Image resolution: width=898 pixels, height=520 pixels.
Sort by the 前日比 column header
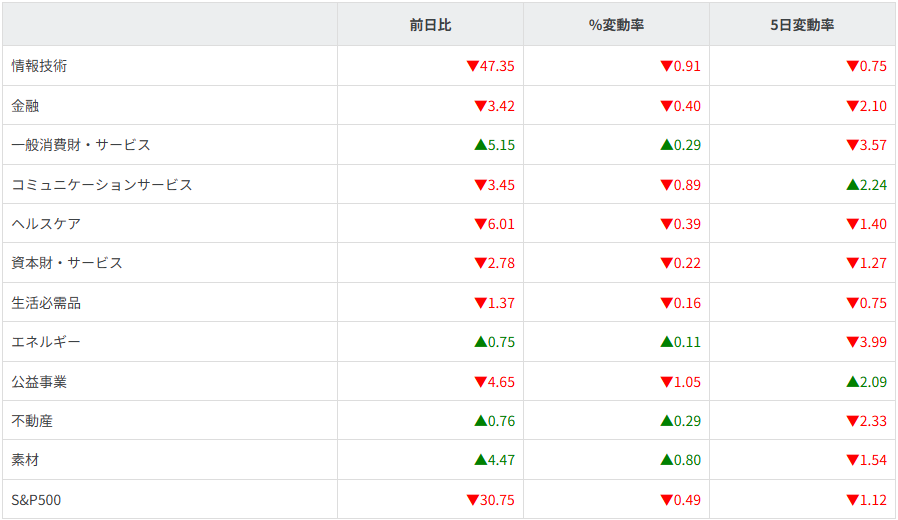[x=430, y=25]
